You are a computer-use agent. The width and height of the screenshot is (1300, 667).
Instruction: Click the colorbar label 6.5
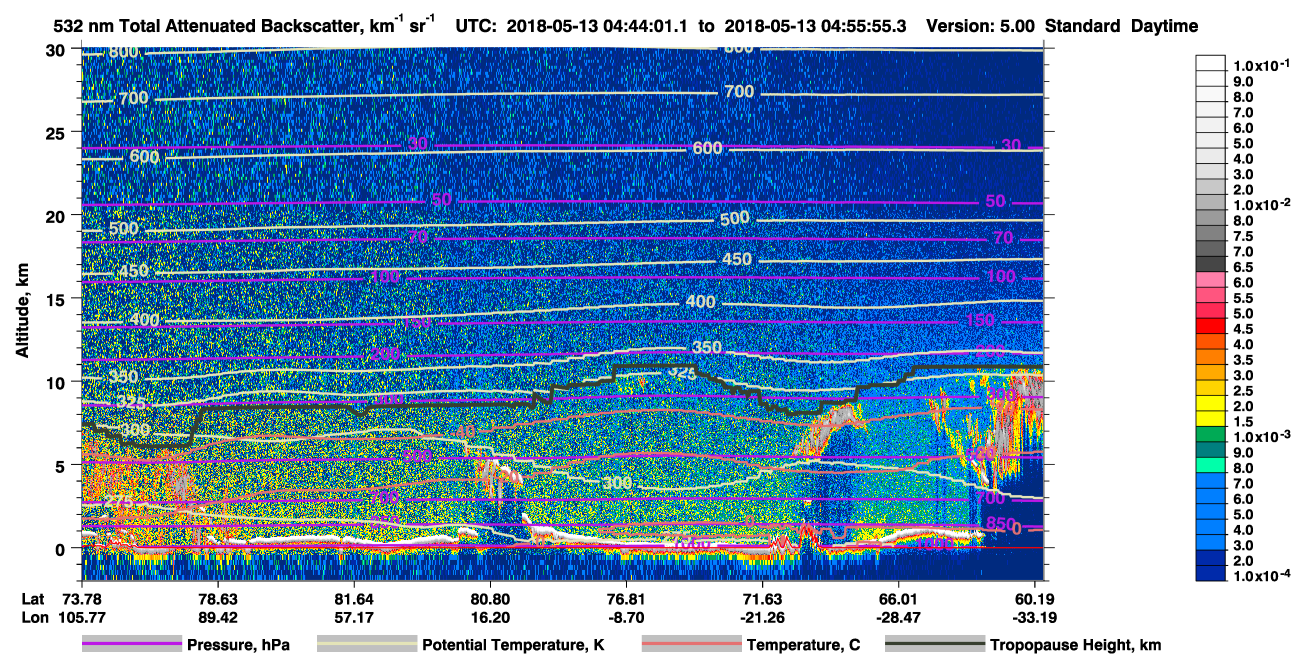1245,267
